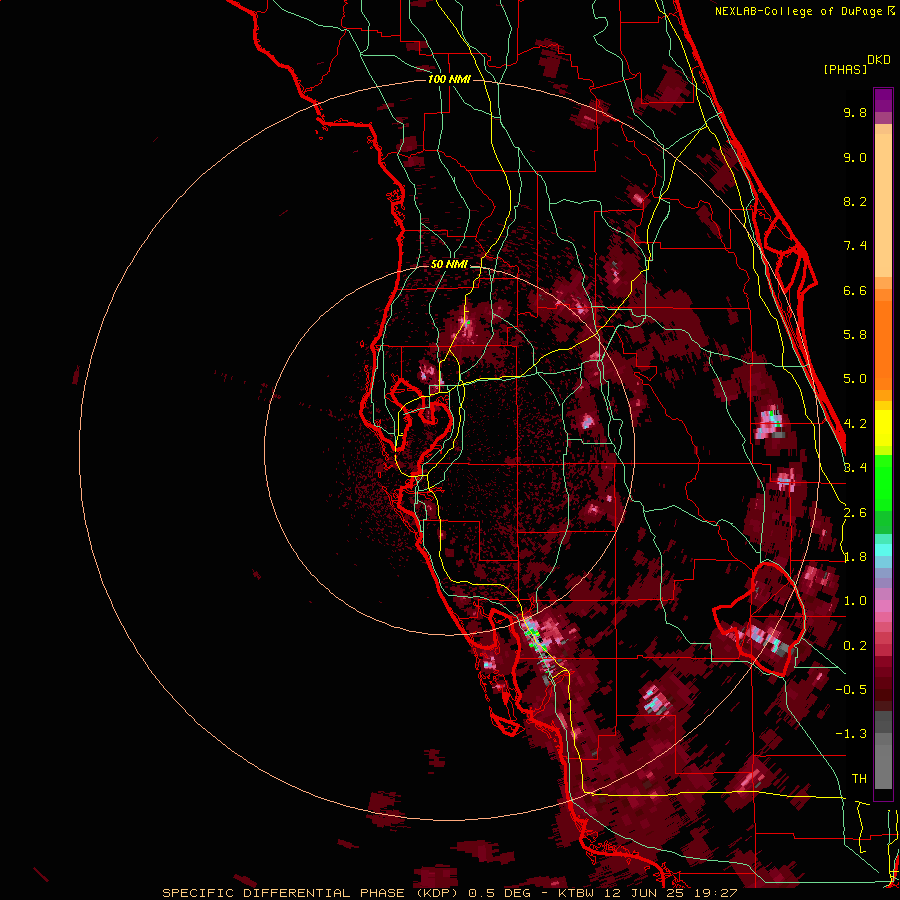Viewport: 900px width, 900px height.
Task: Click the 5.8 scale value
Action: pos(855,335)
